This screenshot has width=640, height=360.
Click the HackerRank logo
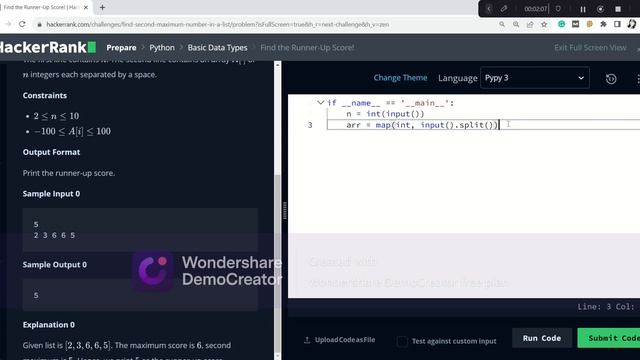tap(48, 47)
